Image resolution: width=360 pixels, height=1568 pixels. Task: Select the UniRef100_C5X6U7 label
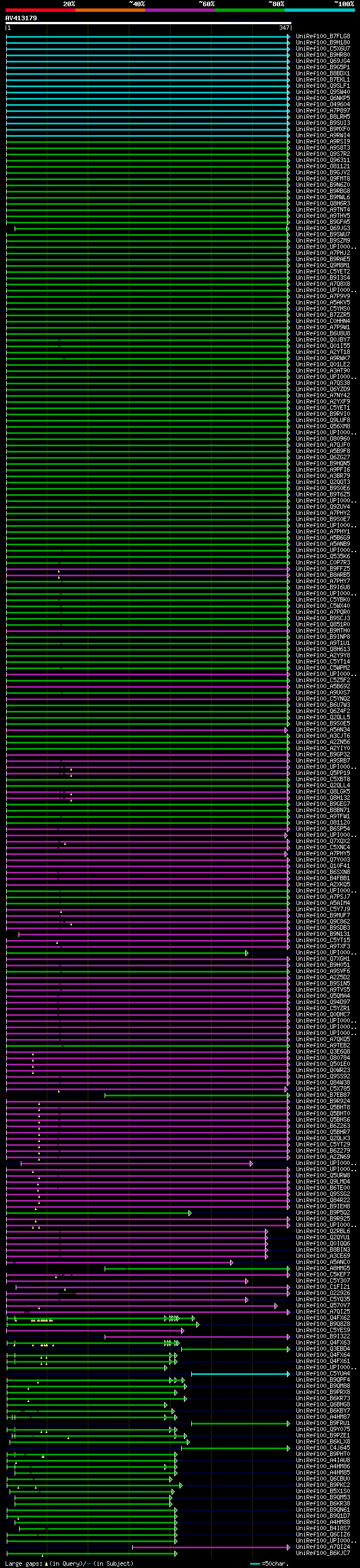tap(323, 49)
